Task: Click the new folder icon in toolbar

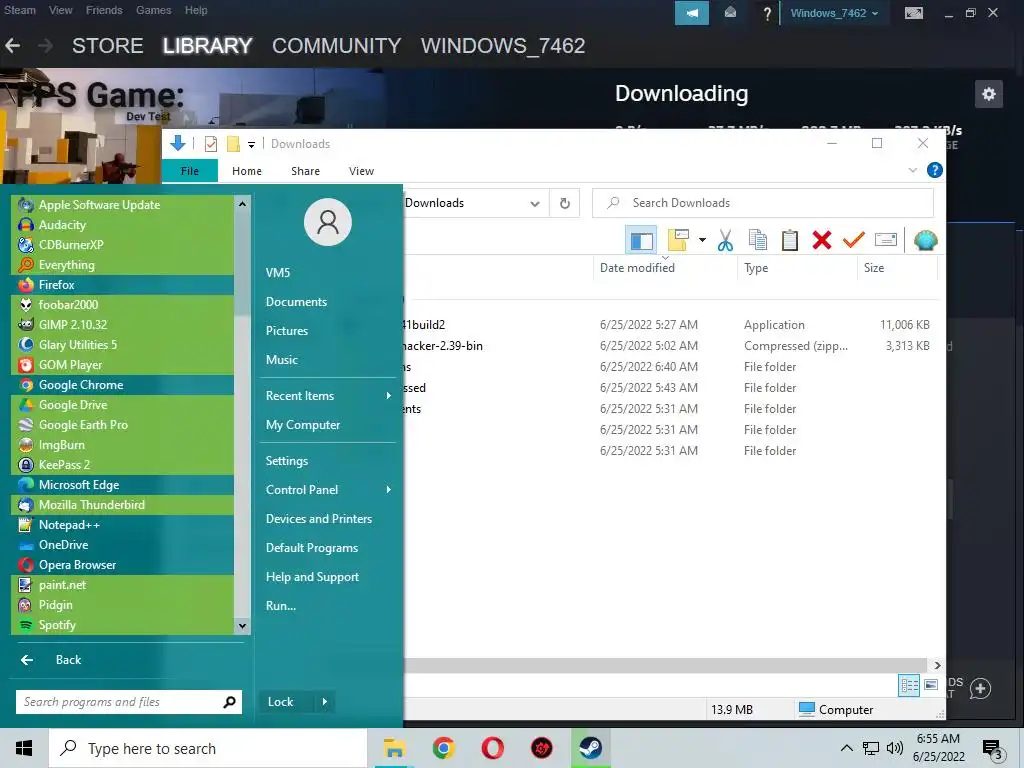Action: [678, 240]
